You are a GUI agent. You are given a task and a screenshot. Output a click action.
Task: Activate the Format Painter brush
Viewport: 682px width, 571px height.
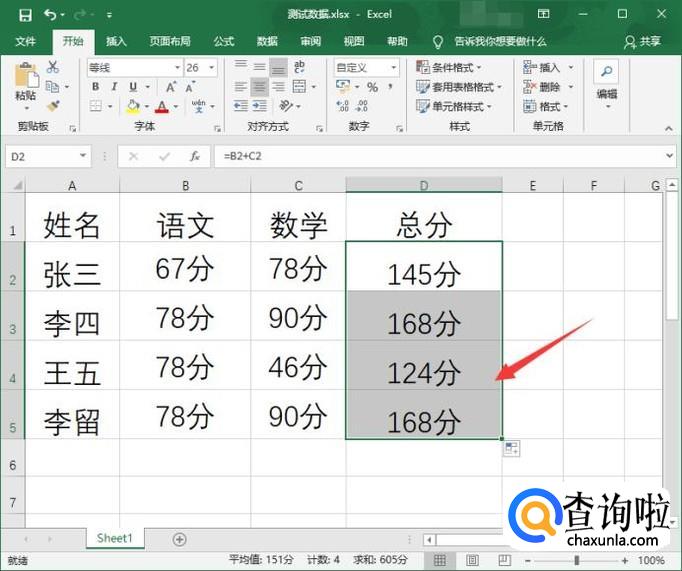53,106
